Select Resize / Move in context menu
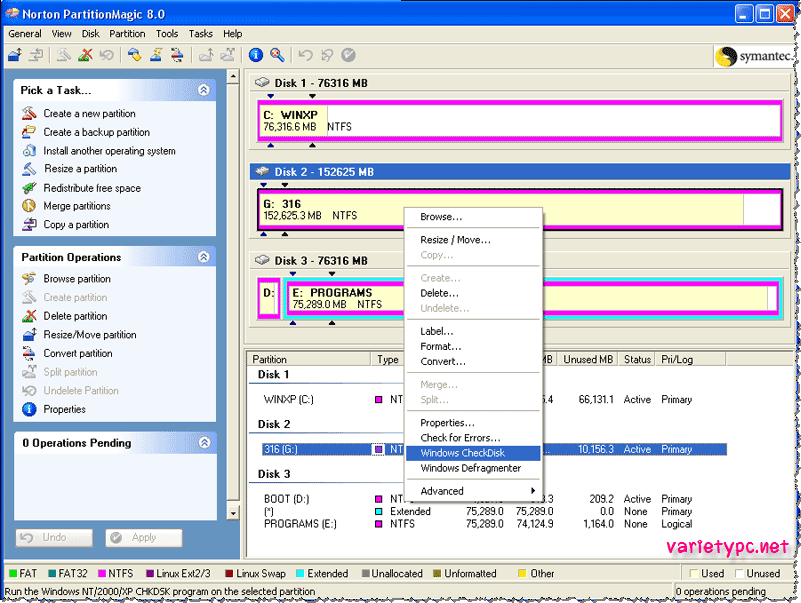801x603 pixels. (473, 240)
